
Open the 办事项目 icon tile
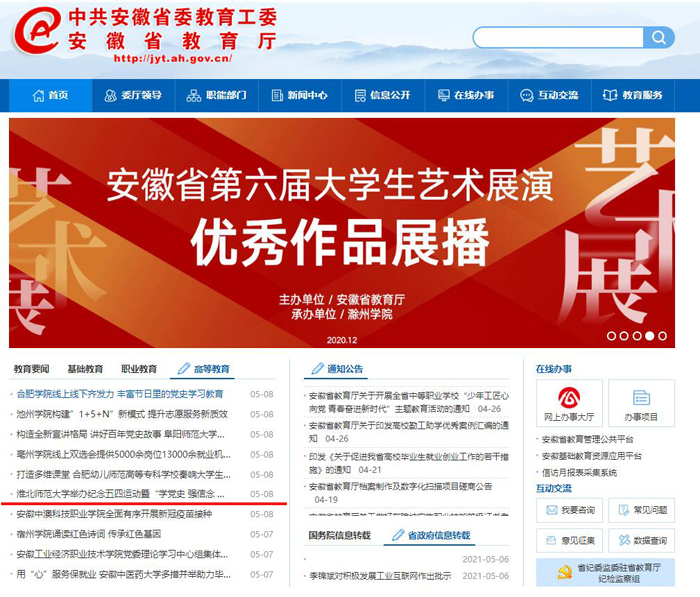641,403
